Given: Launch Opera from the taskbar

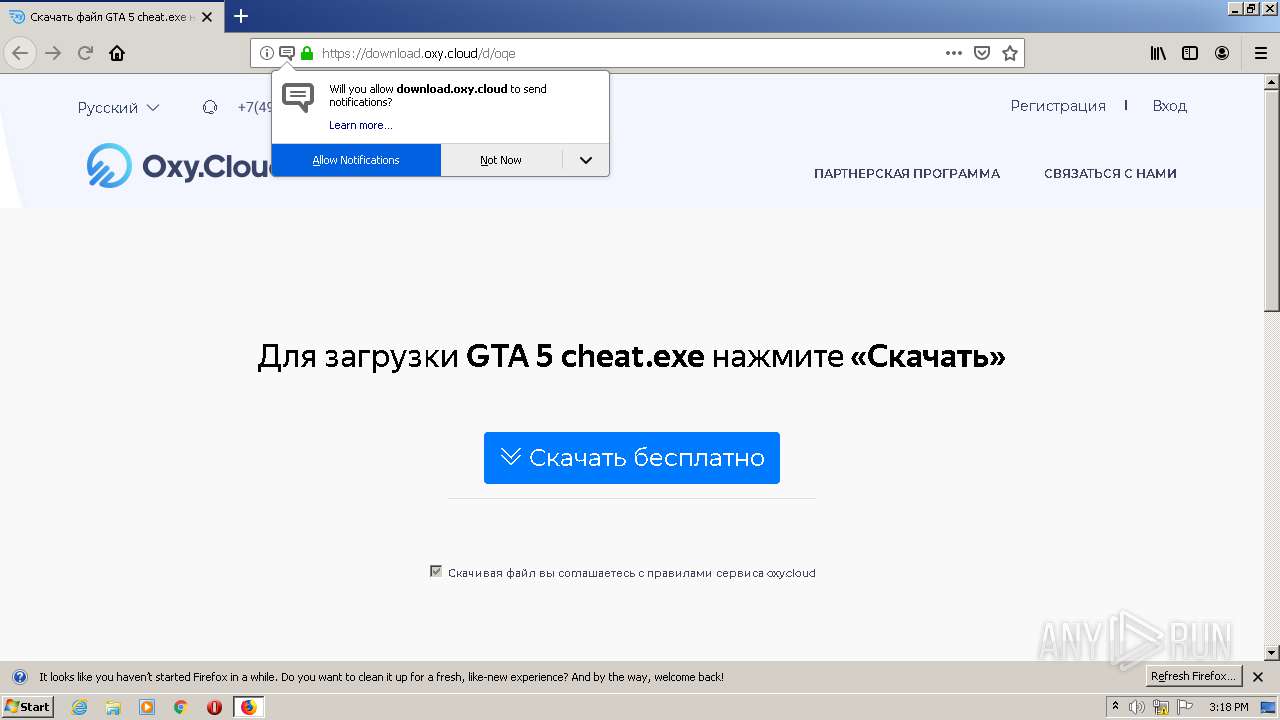Looking at the screenshot, I should coord(214,707).
